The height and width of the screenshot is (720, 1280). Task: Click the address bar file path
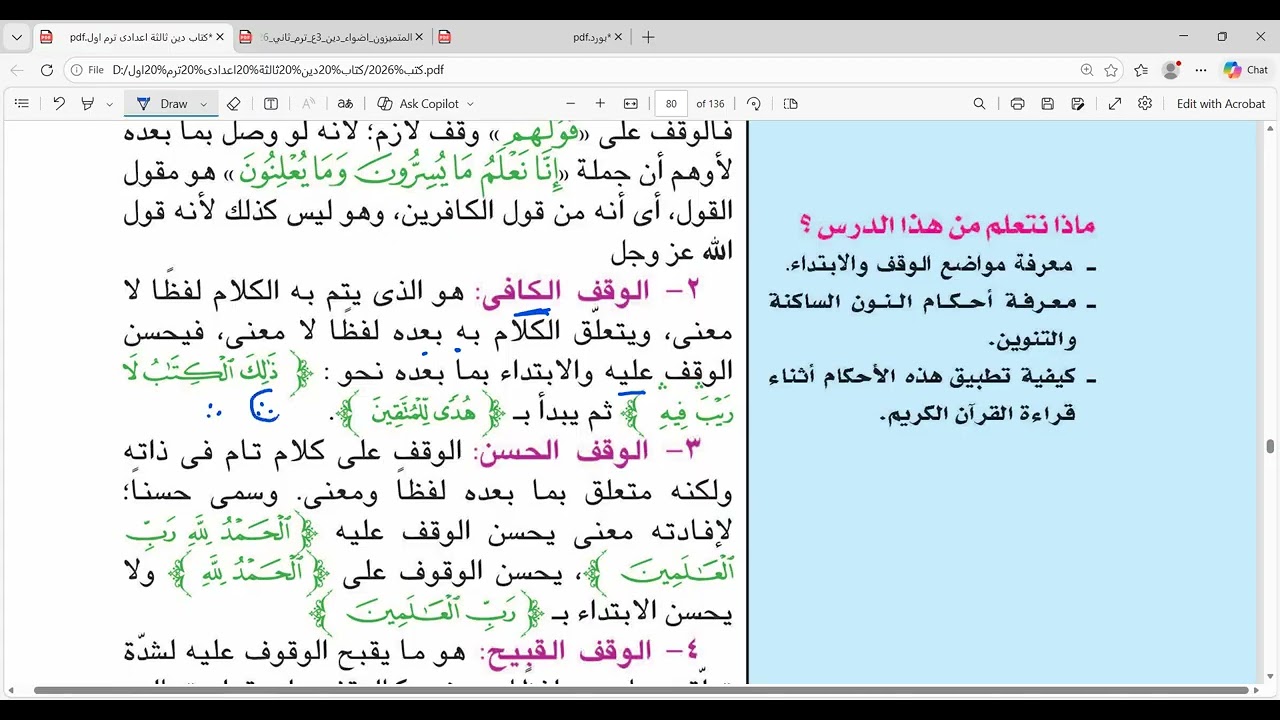(278, 70)
